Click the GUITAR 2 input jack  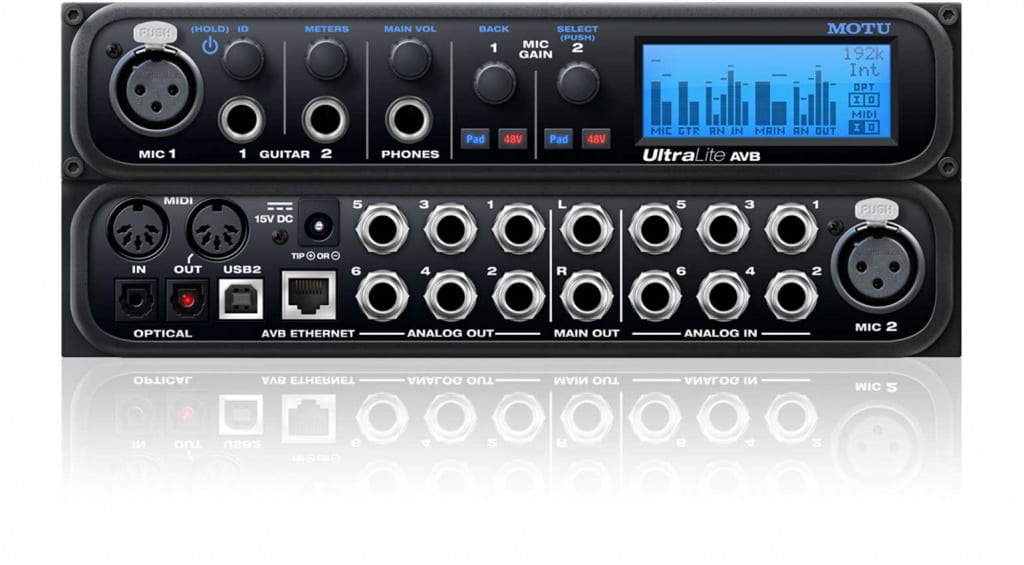325,120
